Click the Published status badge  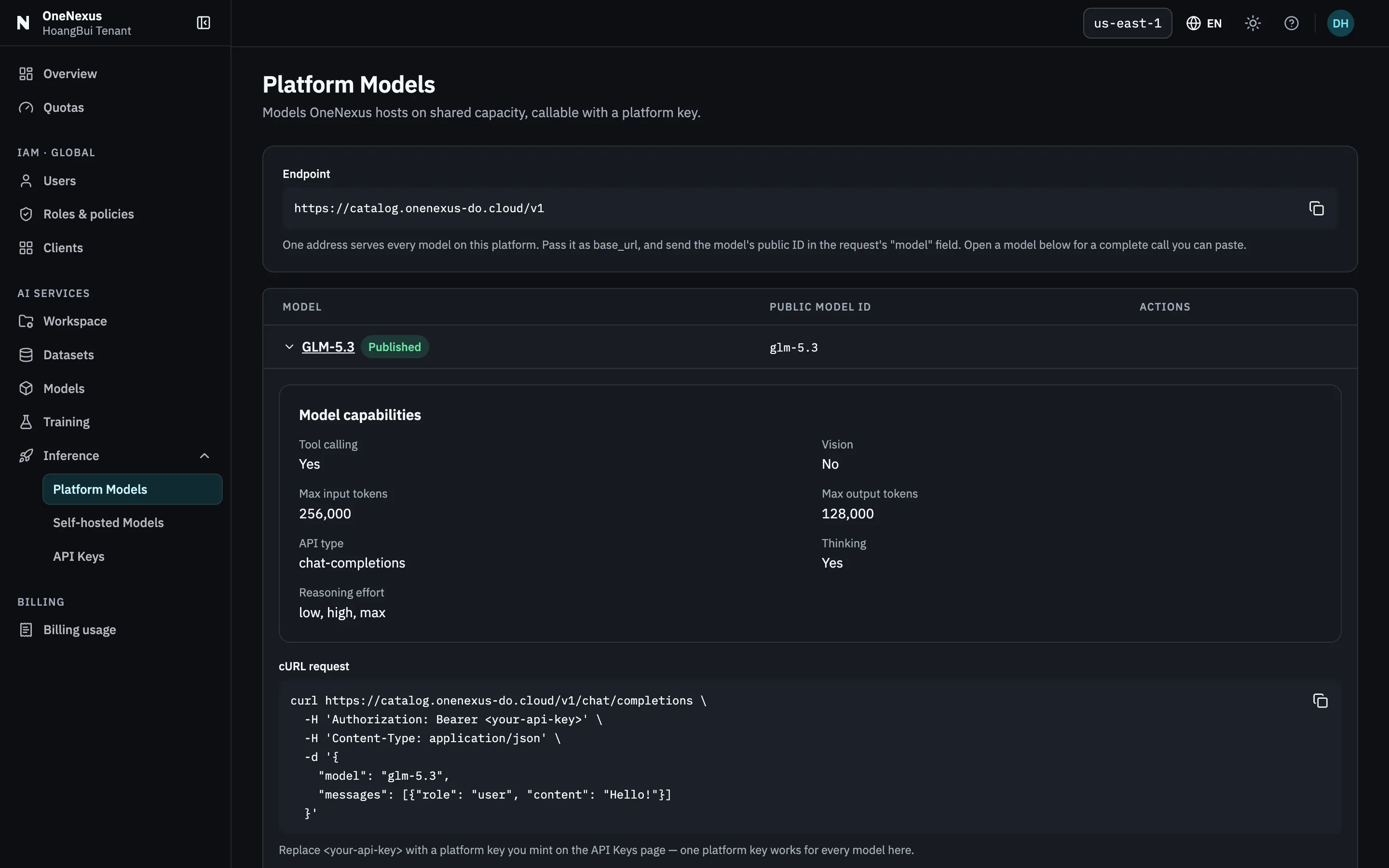395,347
